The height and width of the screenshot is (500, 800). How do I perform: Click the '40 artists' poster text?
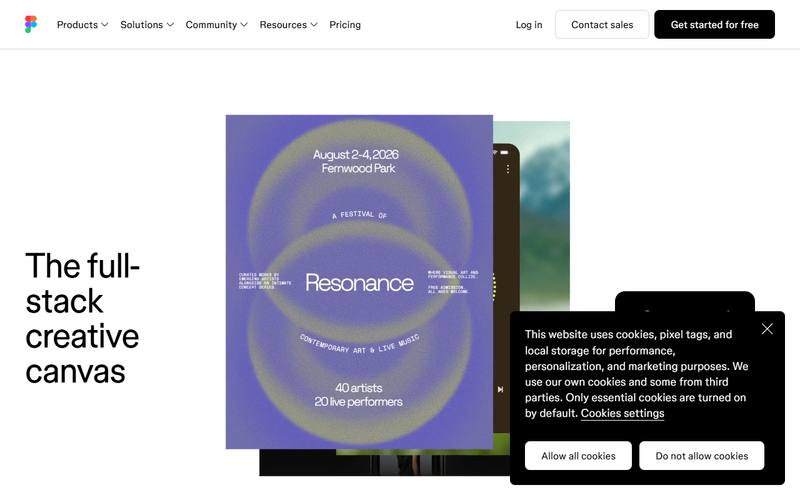pos(359,388)
